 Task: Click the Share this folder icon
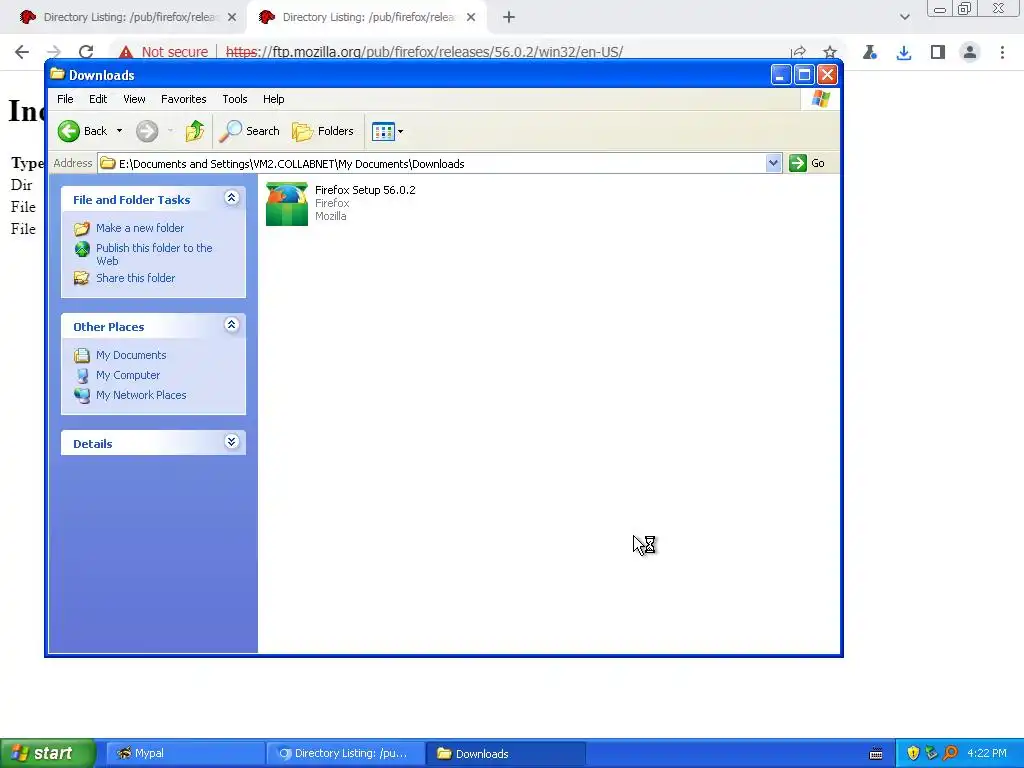82,278
